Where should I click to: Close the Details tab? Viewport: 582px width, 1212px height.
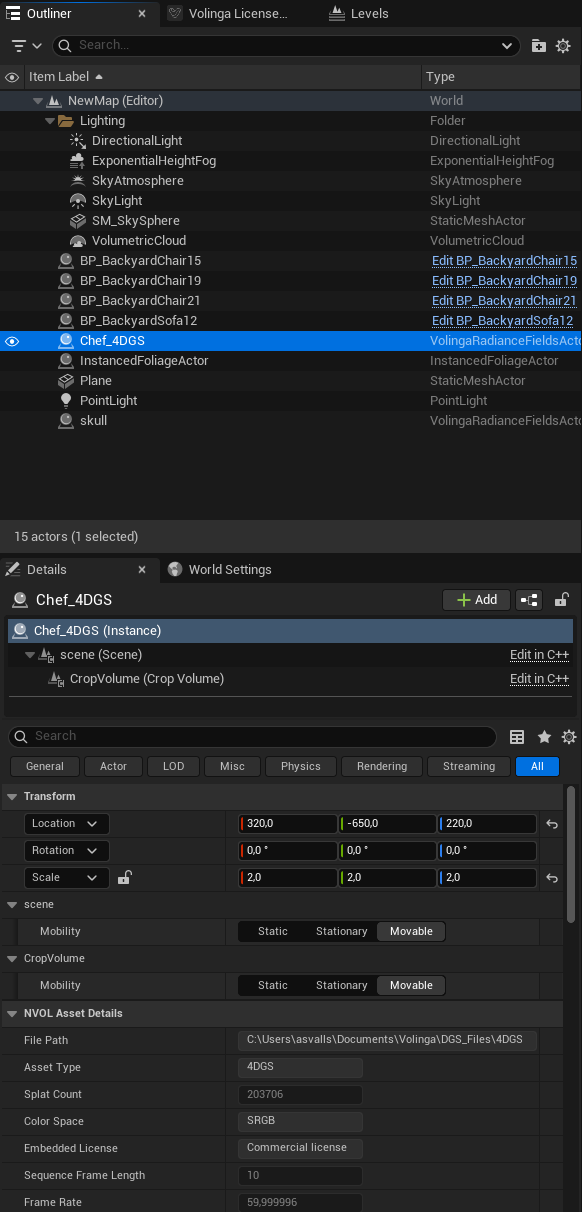(142, 570)
